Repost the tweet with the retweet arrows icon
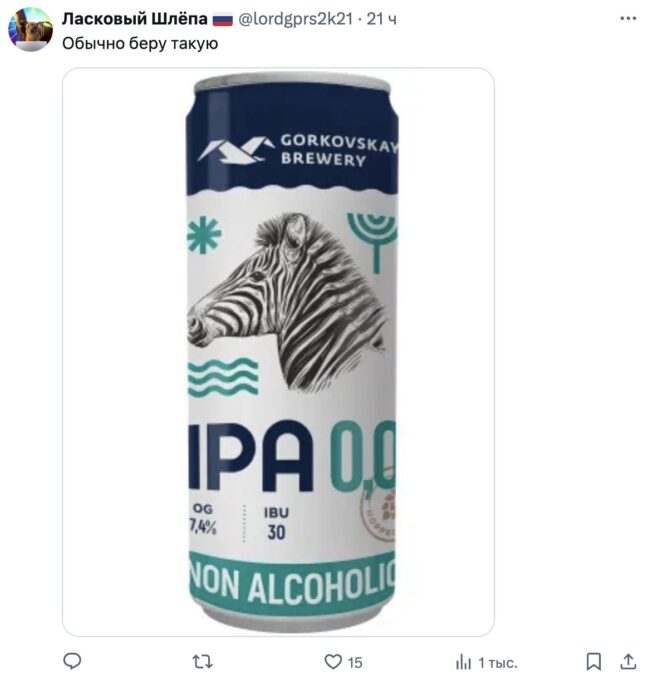This screenshot has width=648, height=680. (202, 662)
